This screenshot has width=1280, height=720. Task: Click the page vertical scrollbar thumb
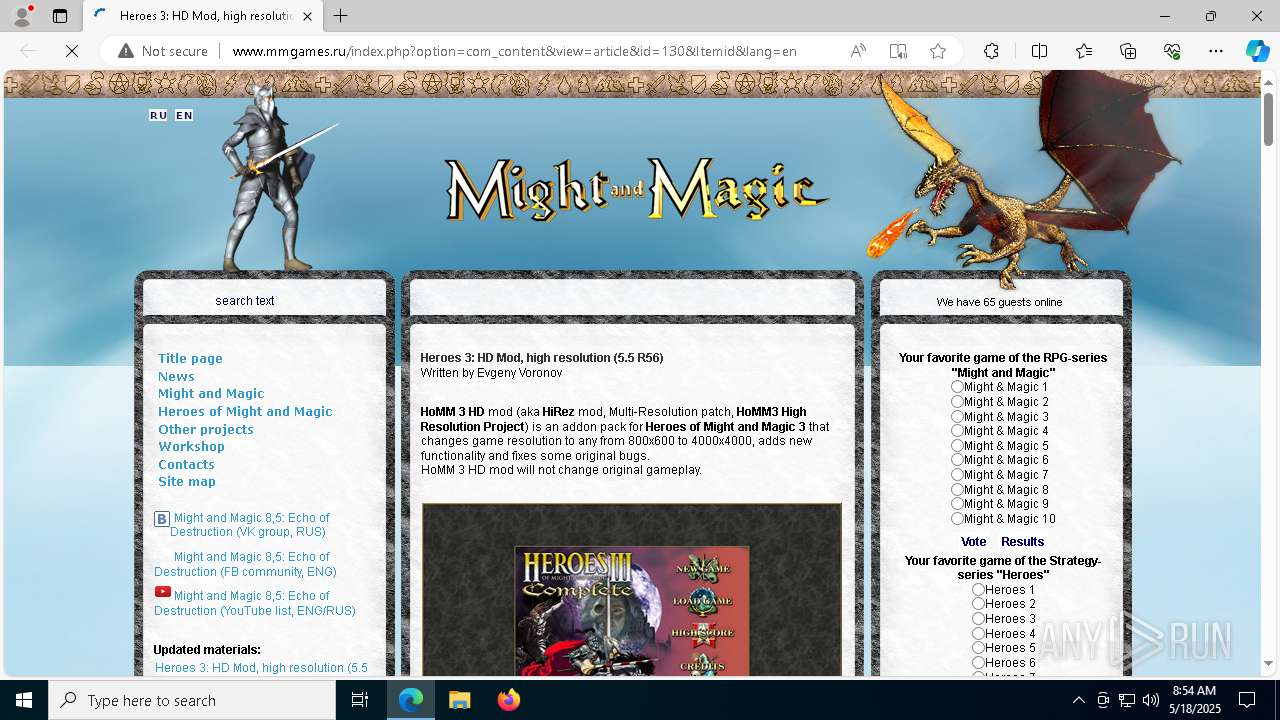coord(1268,120)
